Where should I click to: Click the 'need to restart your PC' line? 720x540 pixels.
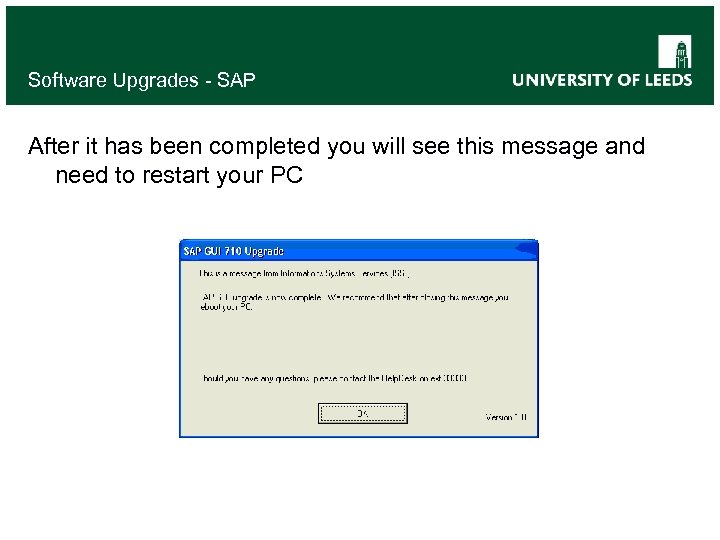[x=179, y=175]
